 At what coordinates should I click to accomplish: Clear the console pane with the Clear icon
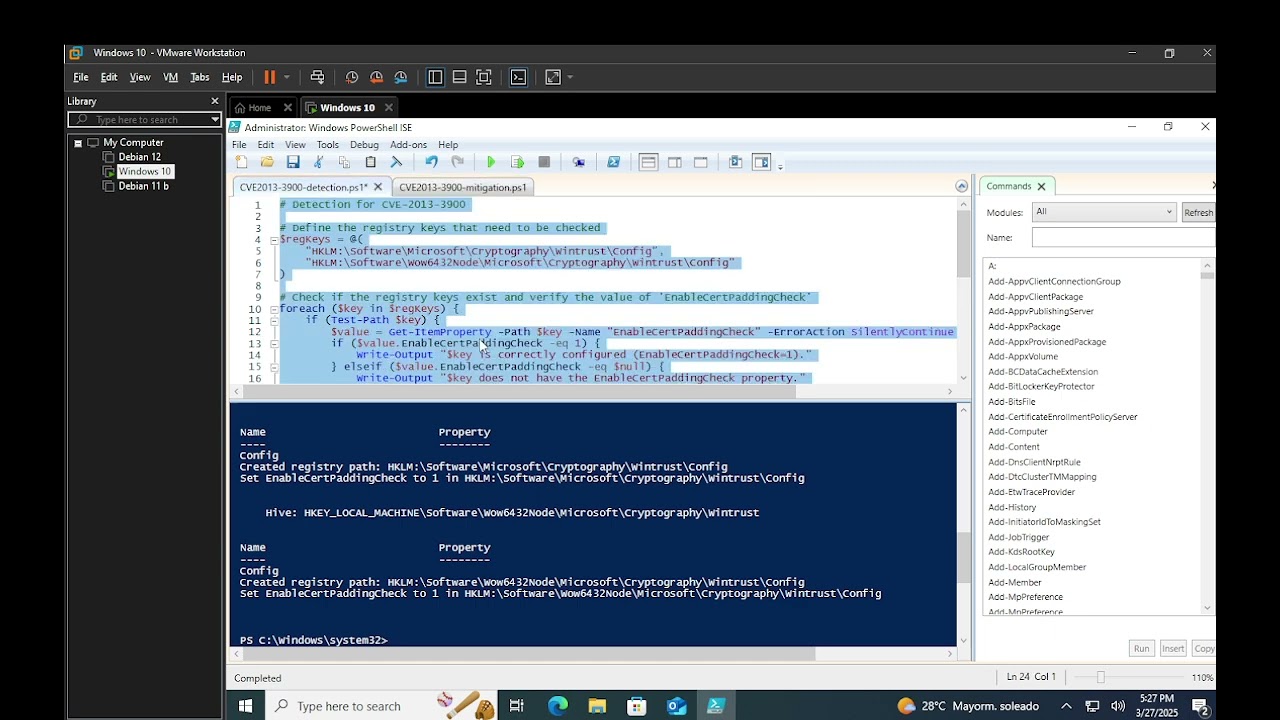tap(396, 162)
